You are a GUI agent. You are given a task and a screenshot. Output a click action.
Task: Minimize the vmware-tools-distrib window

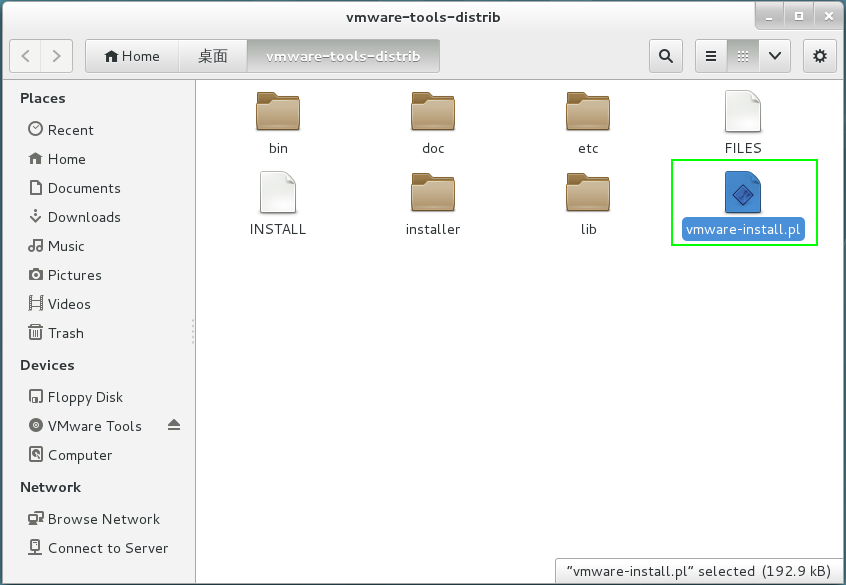click(x=769, y=16)
